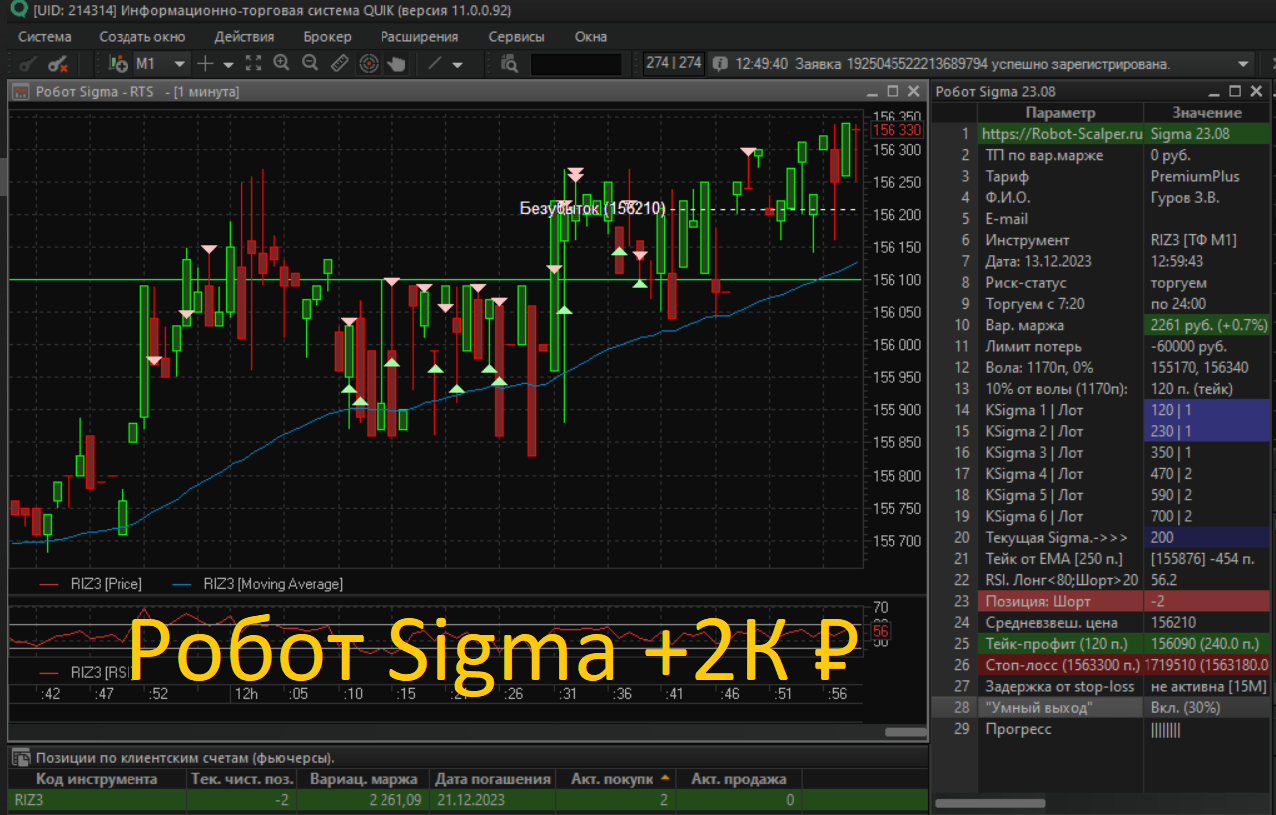
Task: Select the KSigma 1 | Лот value 120 | 1
Action: point(1207,410)
